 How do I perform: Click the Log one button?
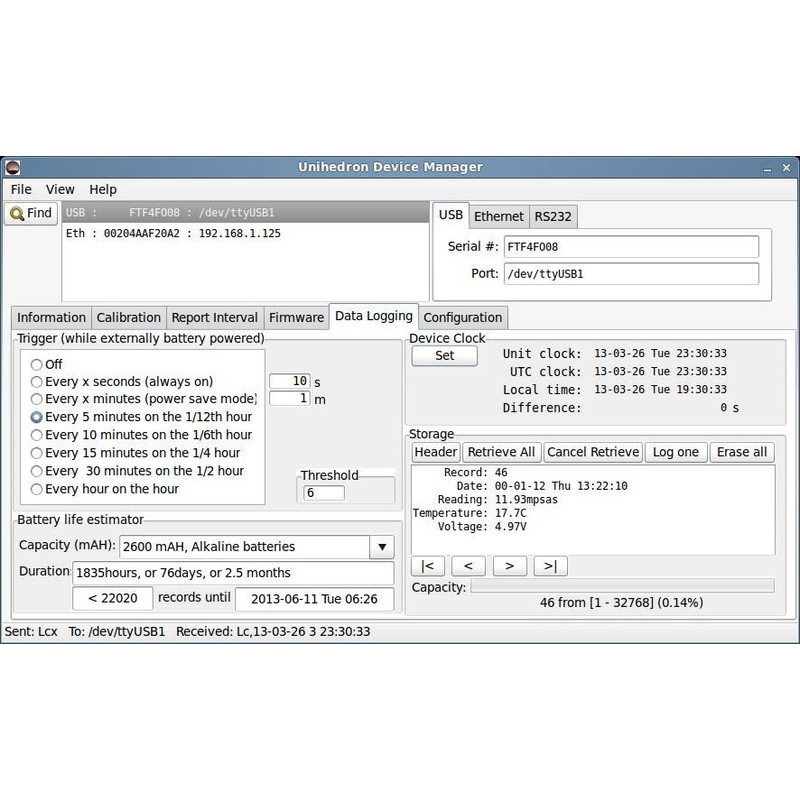[676, 452]
